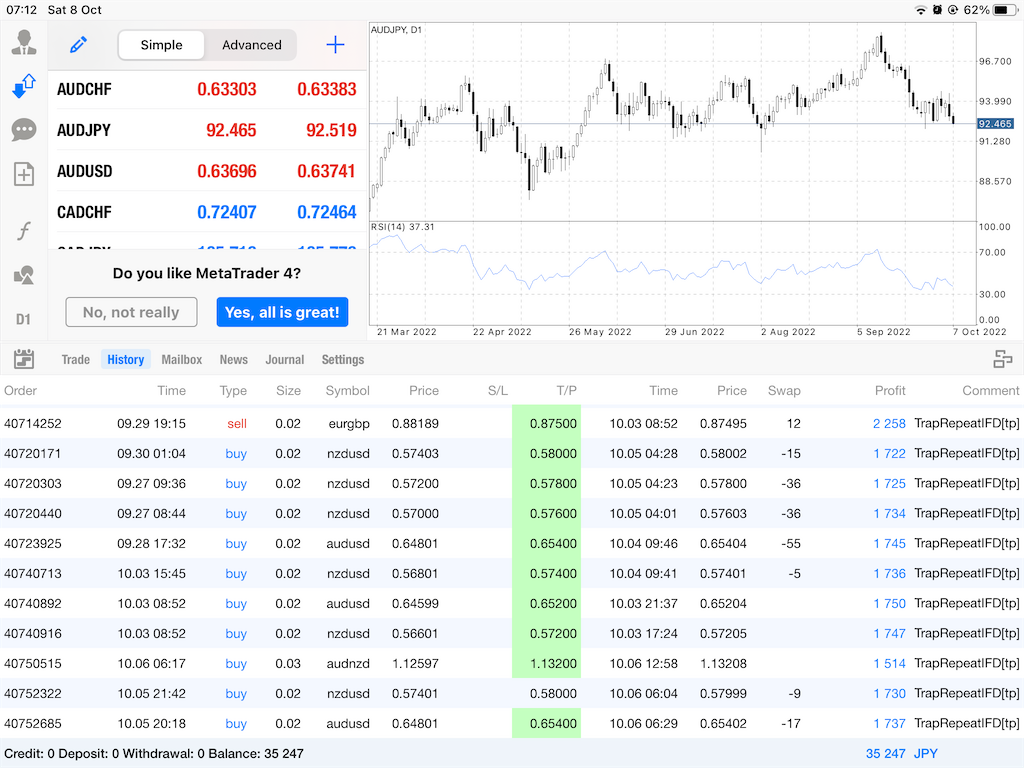The image size is (1024, 768).
Task: Click Yes, all is great! button
Action: (x=282, y=312)
